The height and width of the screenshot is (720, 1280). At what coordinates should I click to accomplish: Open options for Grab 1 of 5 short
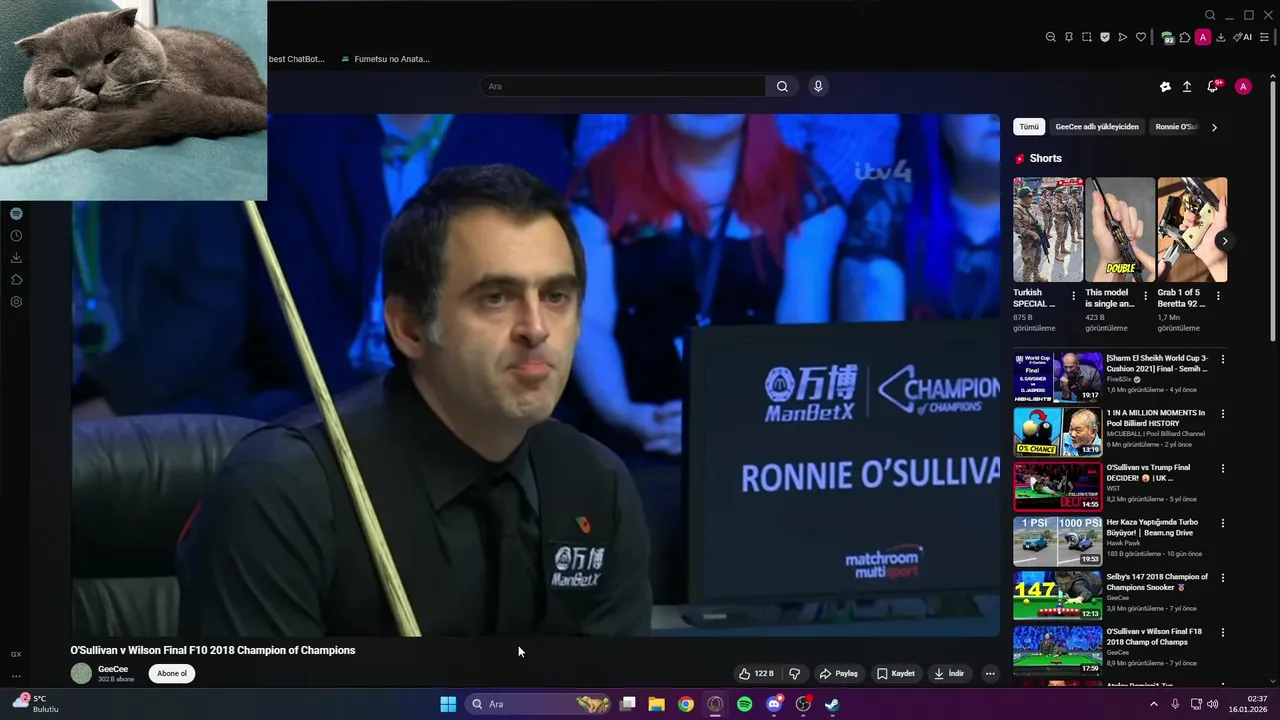coord(1218,297)
